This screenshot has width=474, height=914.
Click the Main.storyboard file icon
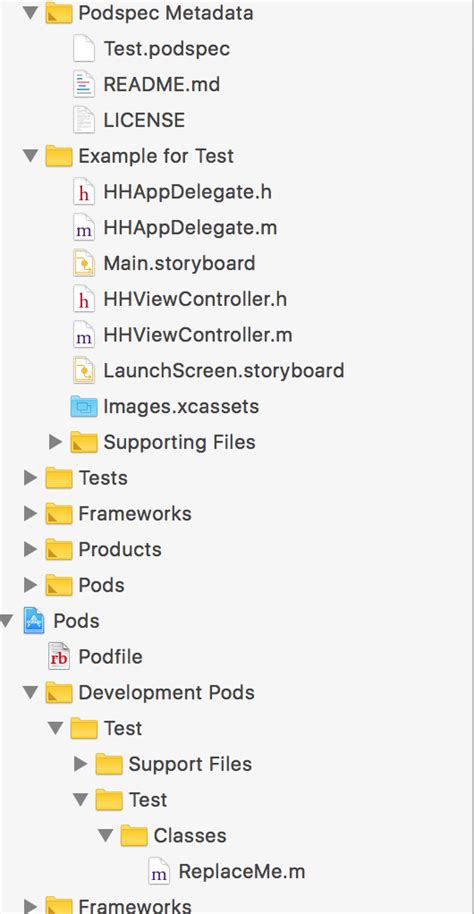tap(84, 263)
